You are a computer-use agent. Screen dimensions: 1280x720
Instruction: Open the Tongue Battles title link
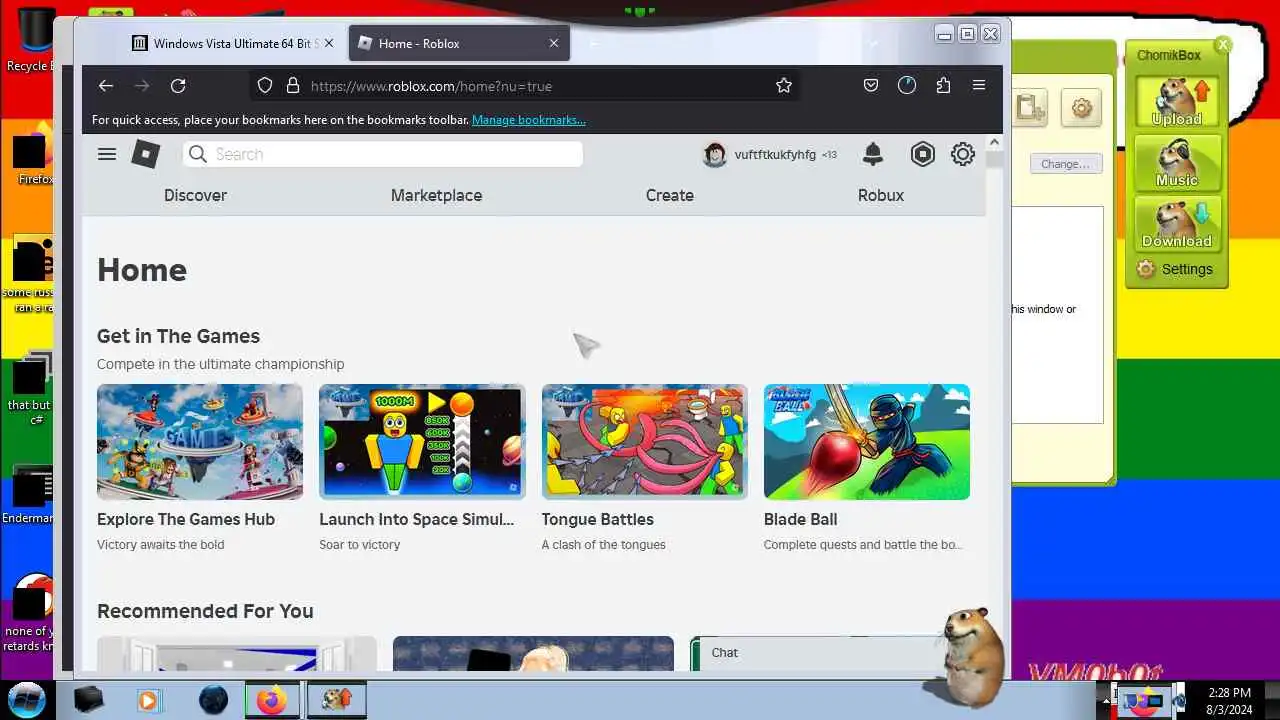[597, 519]
